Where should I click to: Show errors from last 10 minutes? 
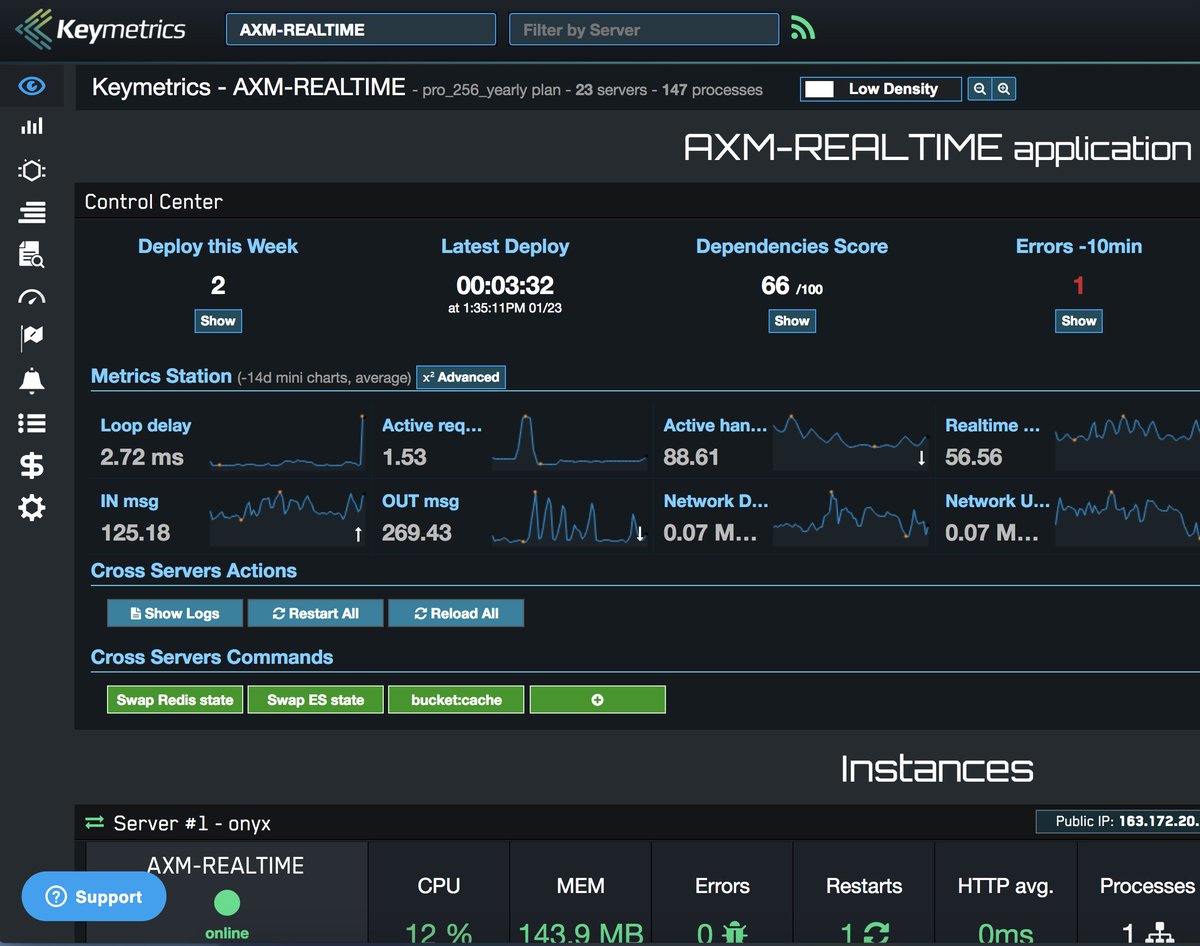tap(1079, 321)
